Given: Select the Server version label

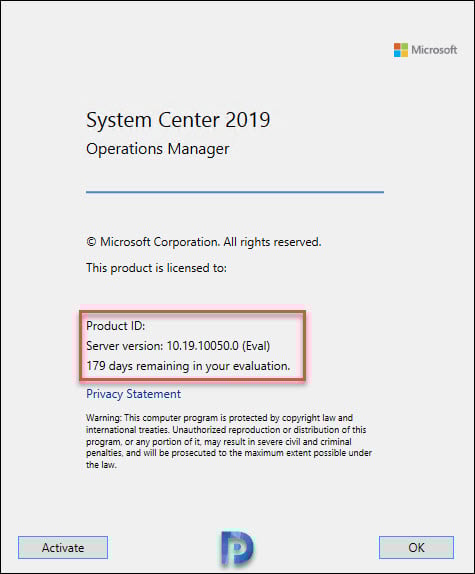Looking at the screenshot, I should pos(124,346).
